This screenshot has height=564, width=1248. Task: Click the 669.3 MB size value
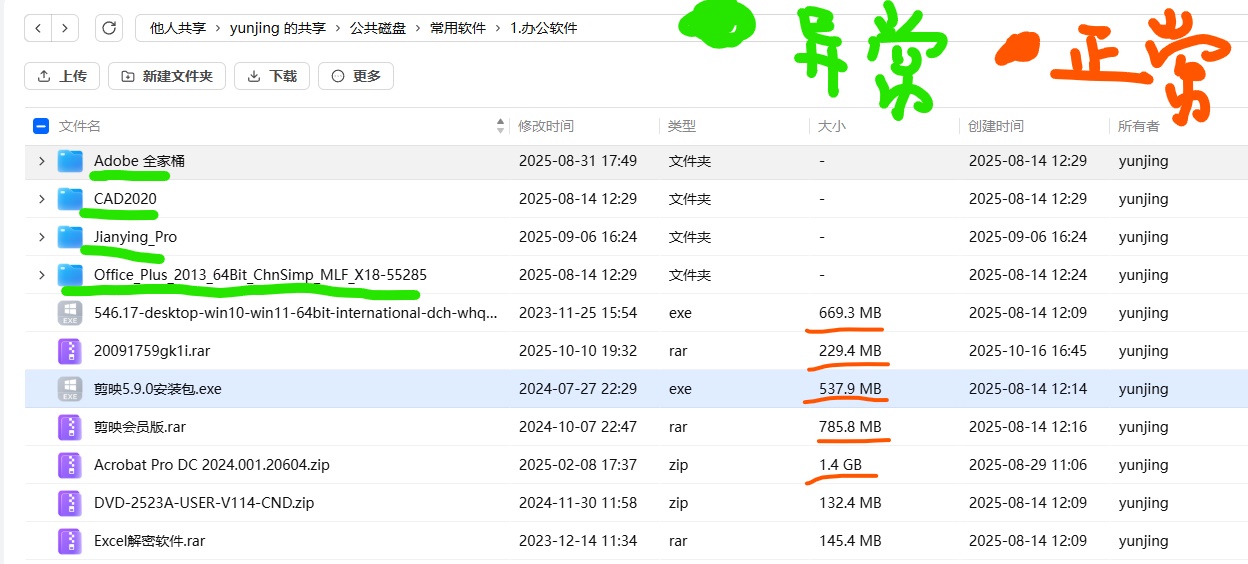pyautogui.click(x=850, y=313)
